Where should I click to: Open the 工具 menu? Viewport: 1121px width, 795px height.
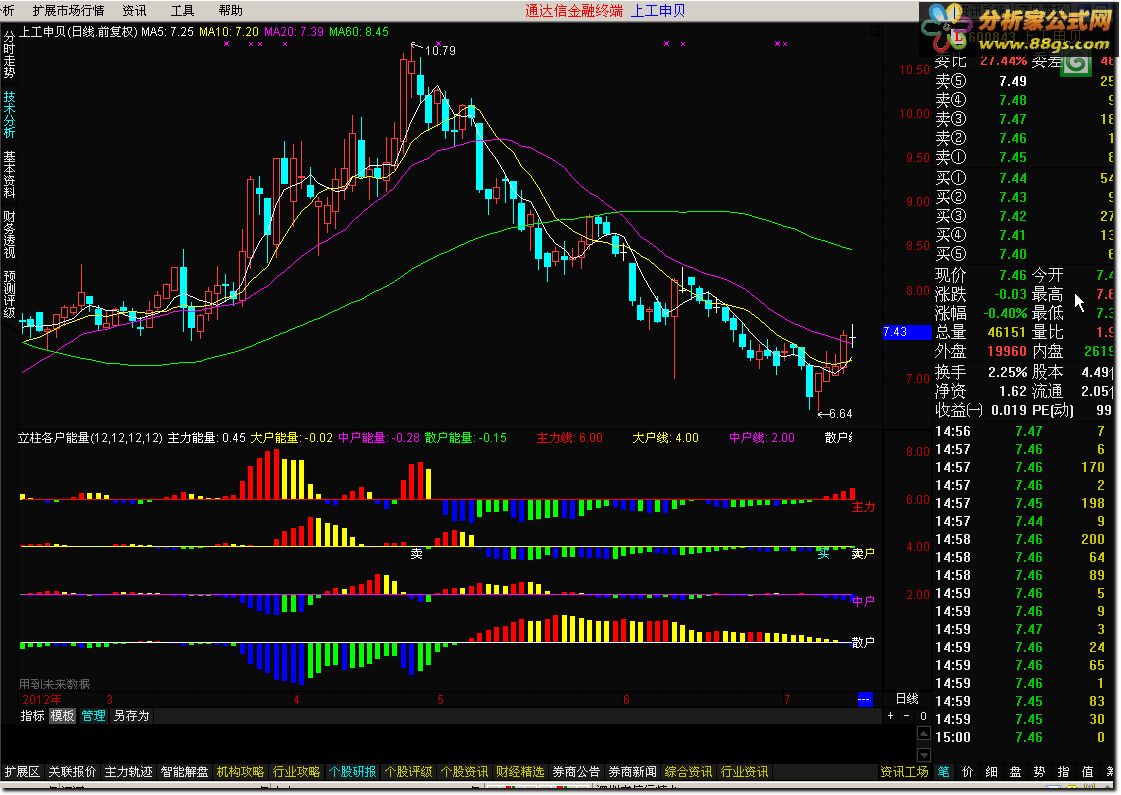(x=182, y=10)
